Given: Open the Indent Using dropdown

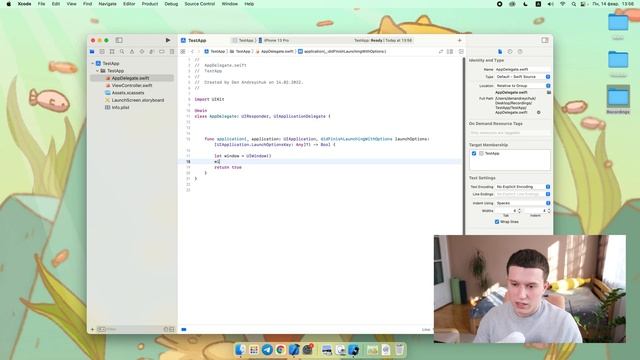Looking at the screenshot, I should 523,203.
